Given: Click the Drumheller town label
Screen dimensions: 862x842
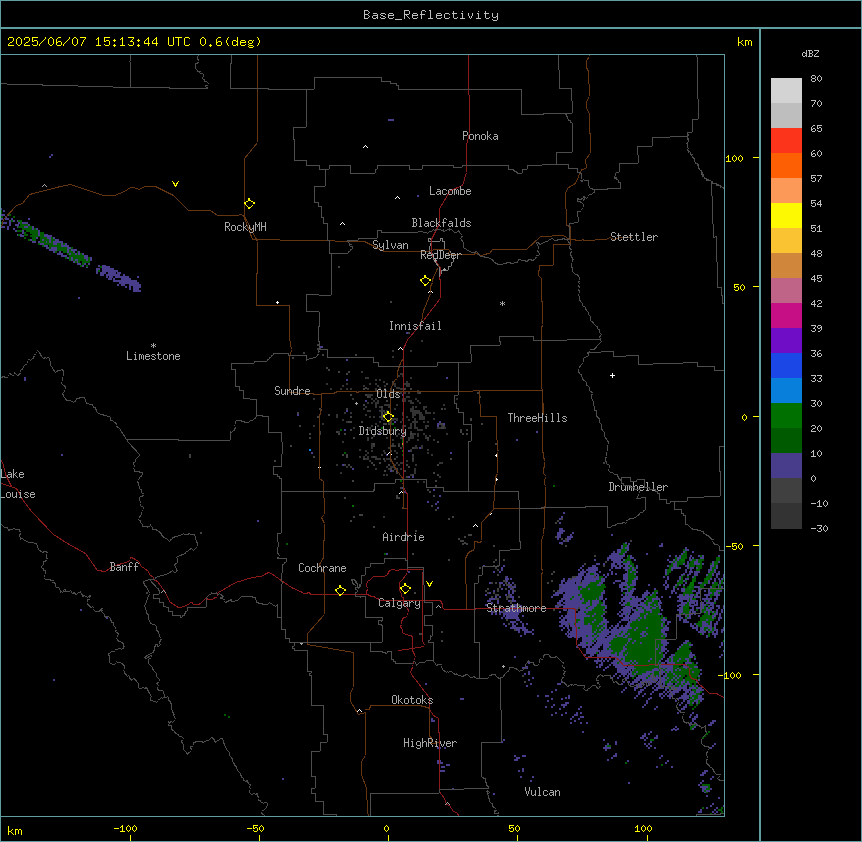Looking at the screenshot, I should [638, 487].
